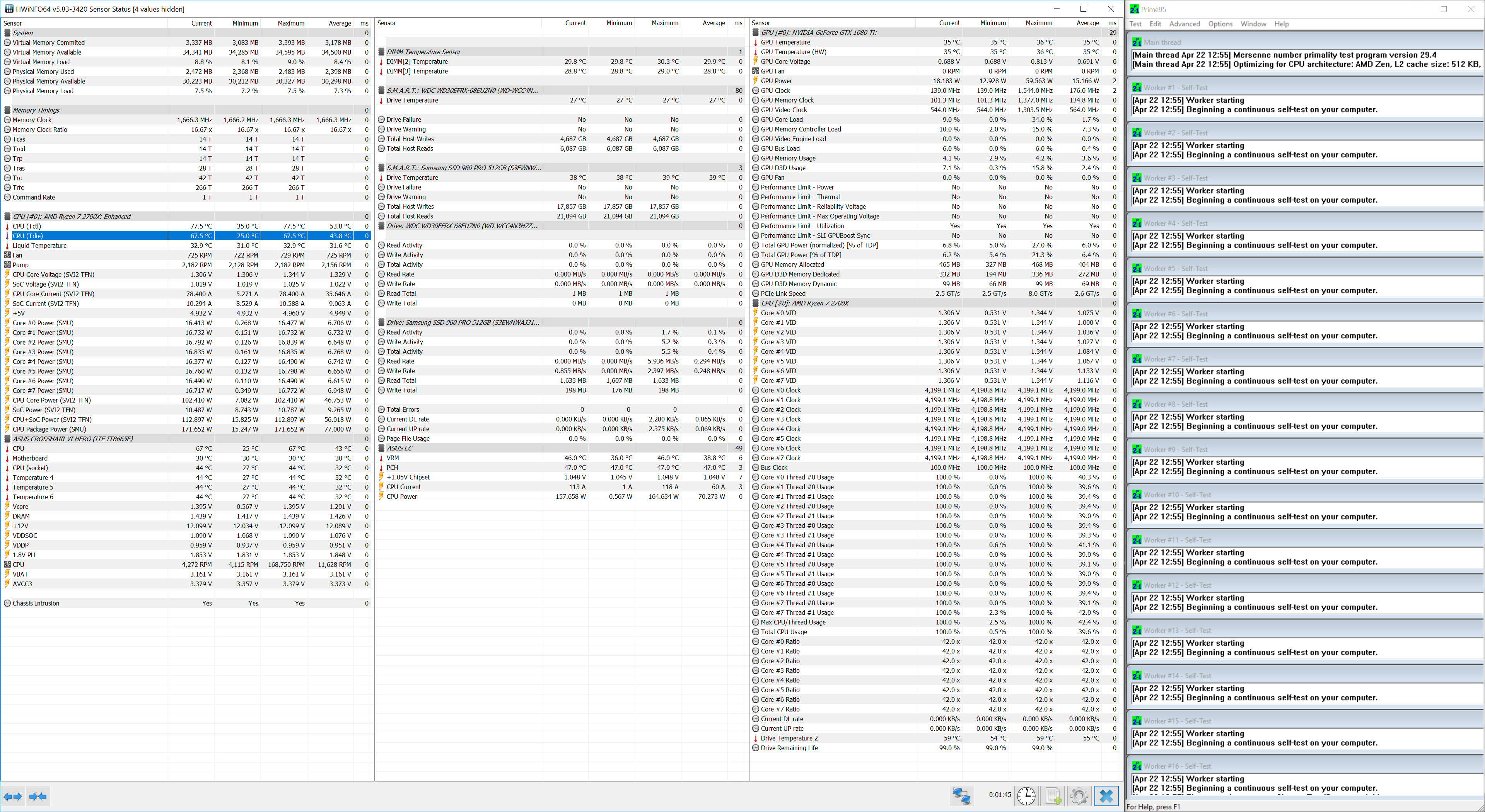Open the Advanced menu in Prime95
The height and width of the screenshot is (812, 1485).
[x=1184, y=24]
